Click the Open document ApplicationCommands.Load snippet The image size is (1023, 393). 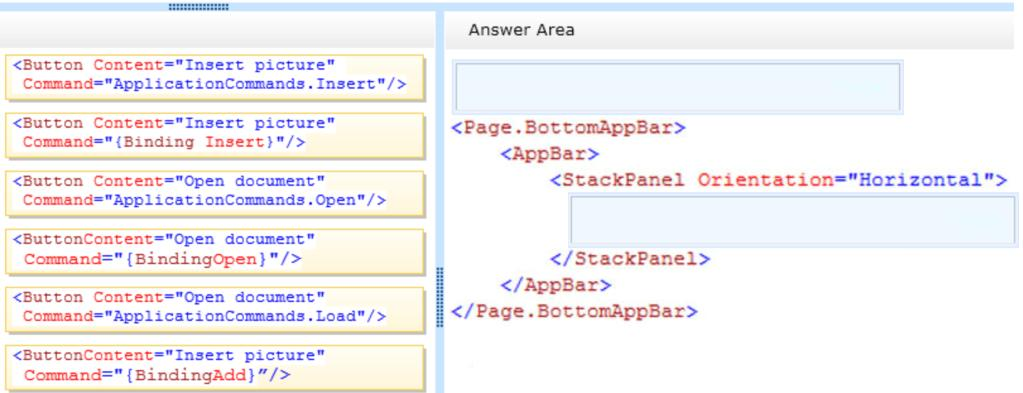[x=215, y=309]
